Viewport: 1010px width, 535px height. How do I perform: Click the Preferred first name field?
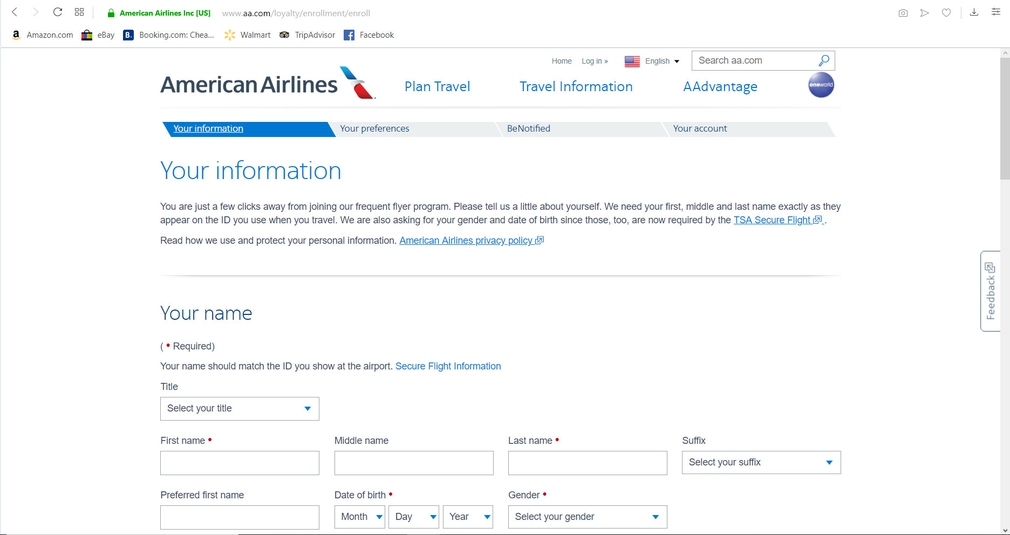(x=240, y=517)
